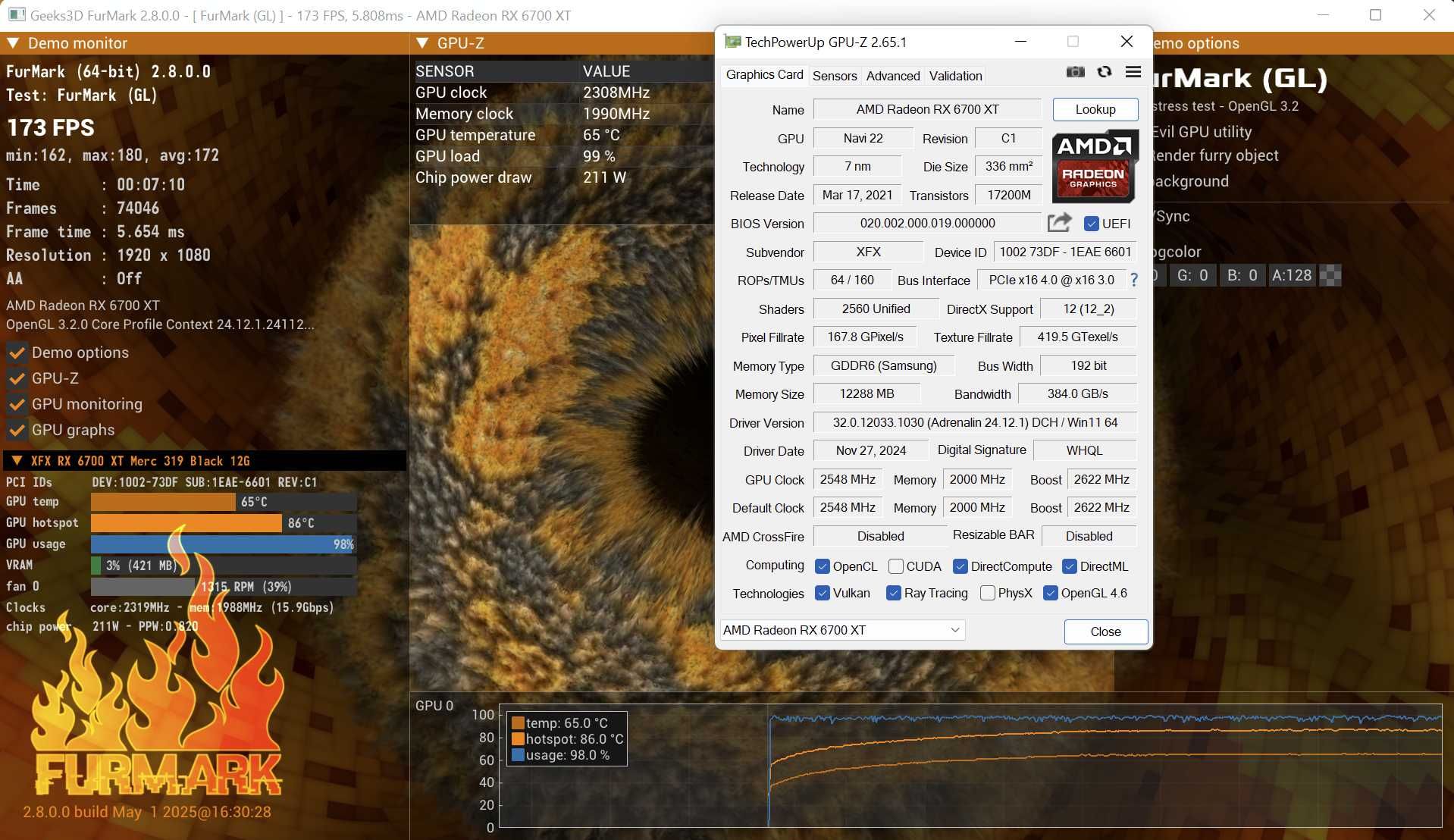Click the Close button in GPU-Z
The height and width of the screenshot is (840, 1454).
(1105, 632)
